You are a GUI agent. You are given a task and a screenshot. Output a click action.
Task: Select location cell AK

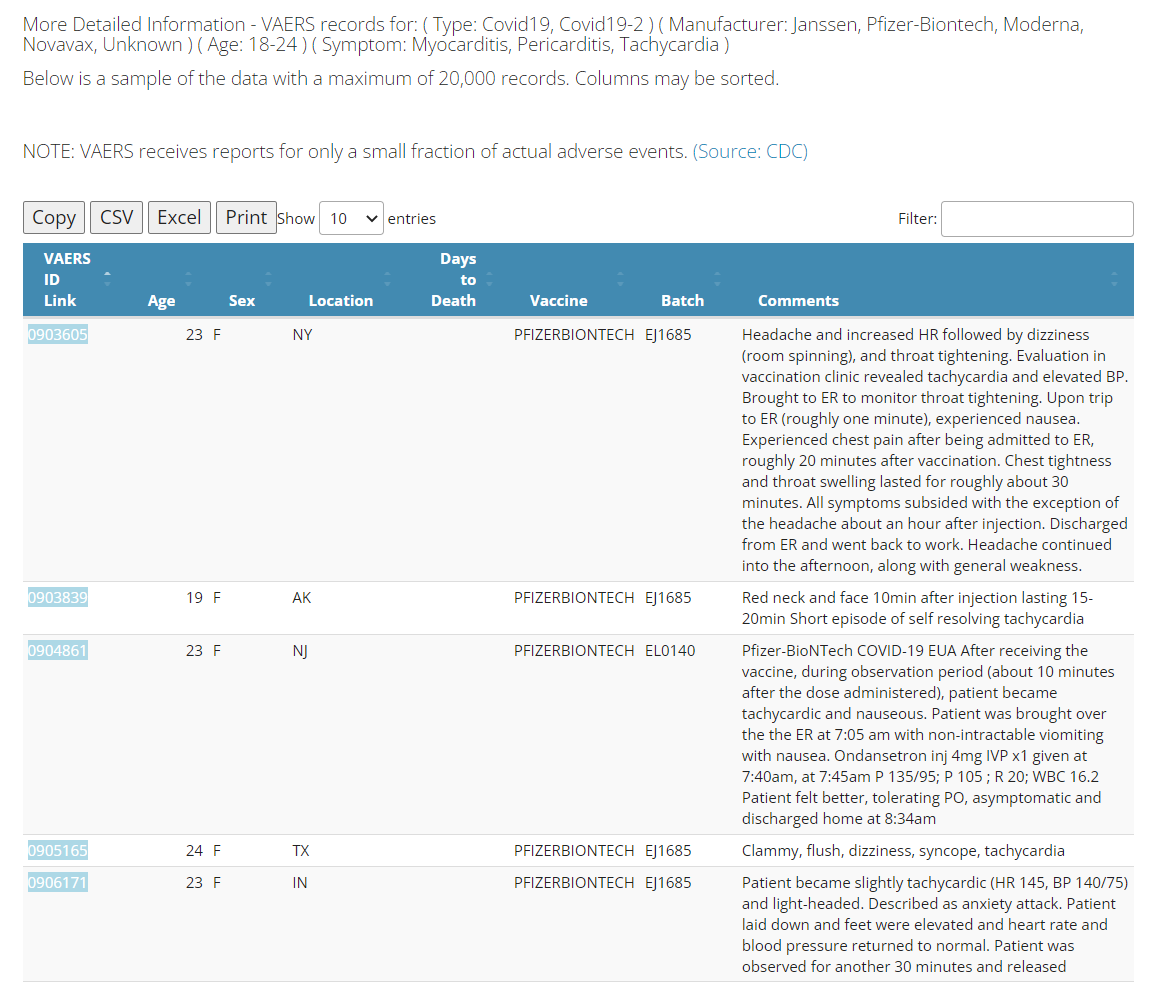coord(301,598)
